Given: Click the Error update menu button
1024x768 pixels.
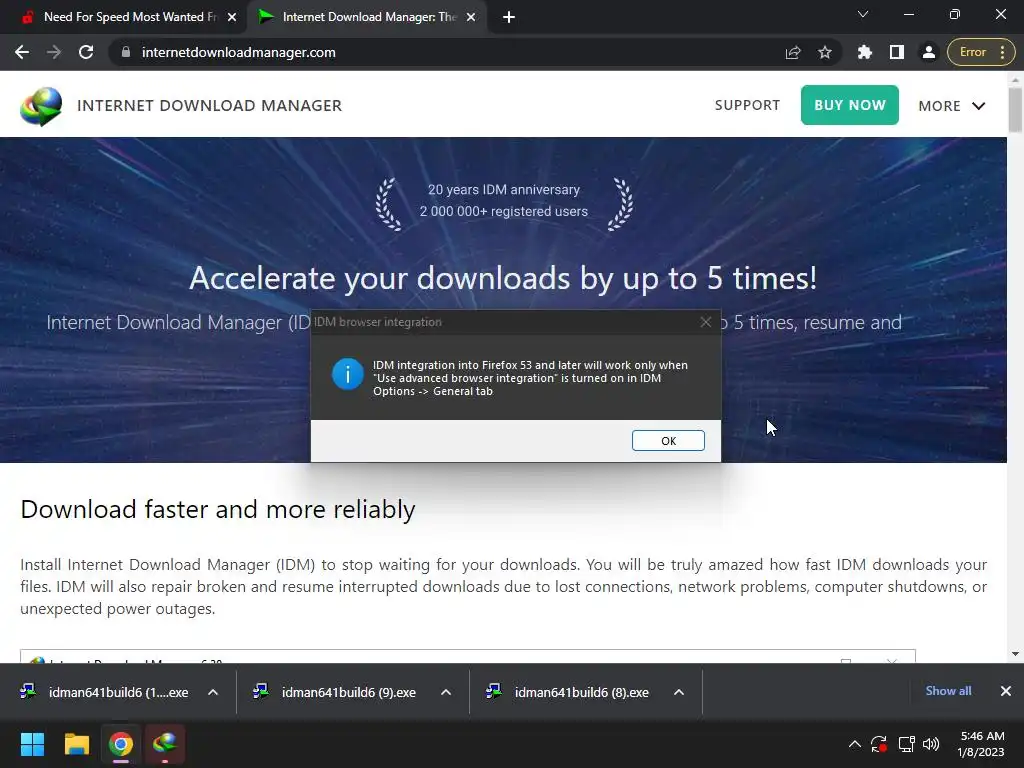Looking at the screenshot, I should tap(981, 52).
